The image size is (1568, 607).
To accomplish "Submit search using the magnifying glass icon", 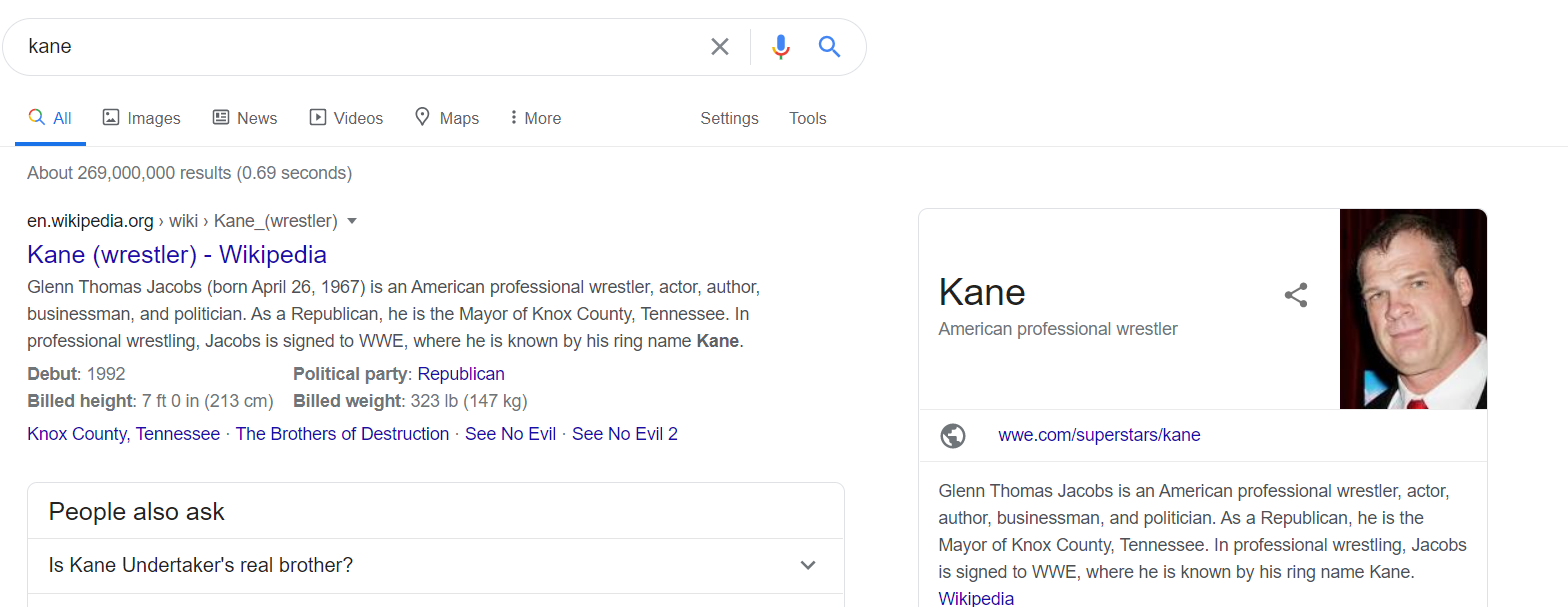I will pyautogui.click(x=829, y=46).
